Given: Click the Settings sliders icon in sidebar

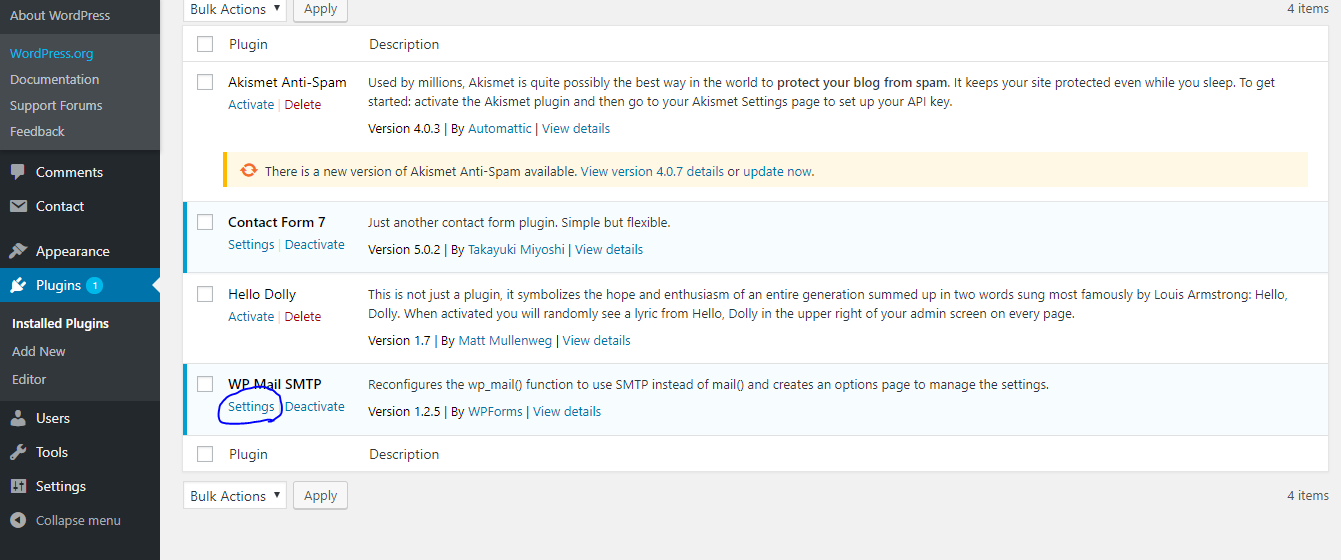Looking at the screenshot, I should point(18,486).
